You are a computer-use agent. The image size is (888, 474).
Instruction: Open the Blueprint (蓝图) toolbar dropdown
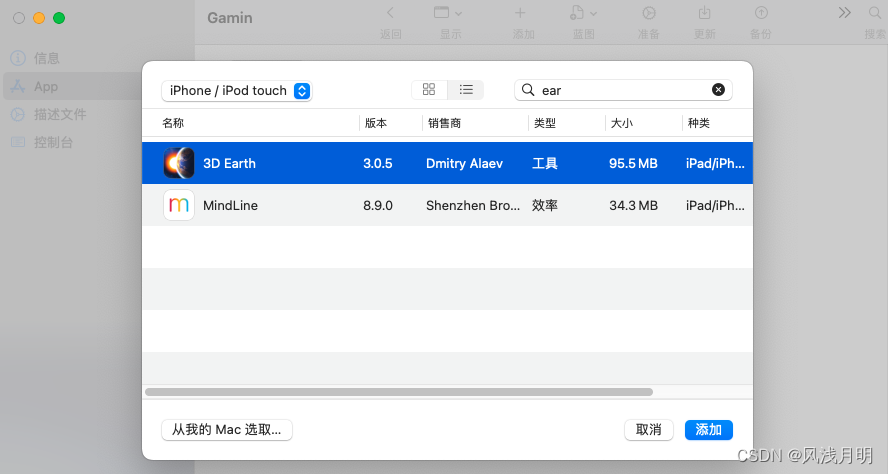pyautogui.click(x=583, y=13)
